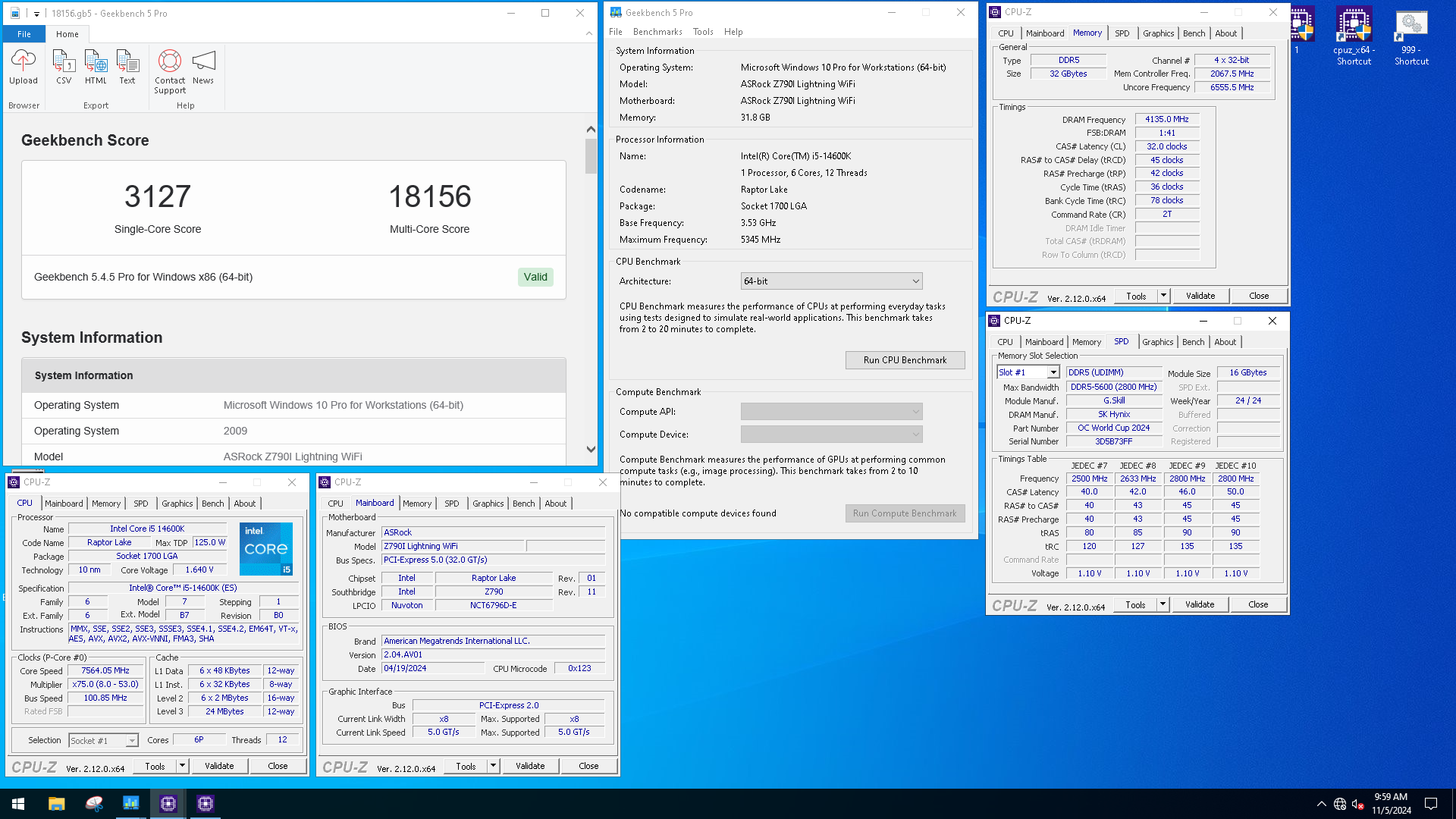
Task: Click the Upload icon in Geekbench ribbon
Action: [24, 67]
